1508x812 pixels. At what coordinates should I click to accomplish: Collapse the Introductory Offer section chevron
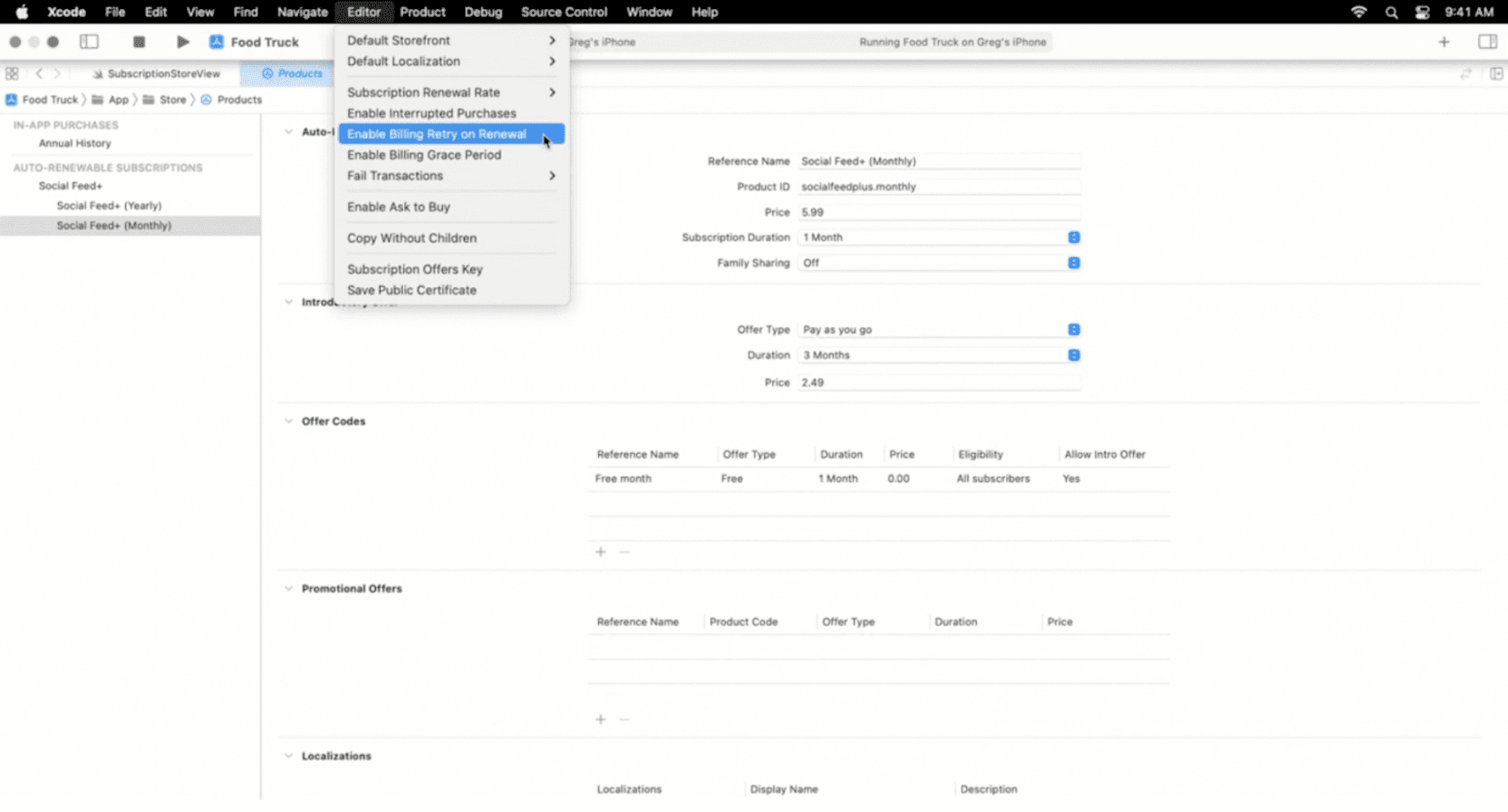288,303
